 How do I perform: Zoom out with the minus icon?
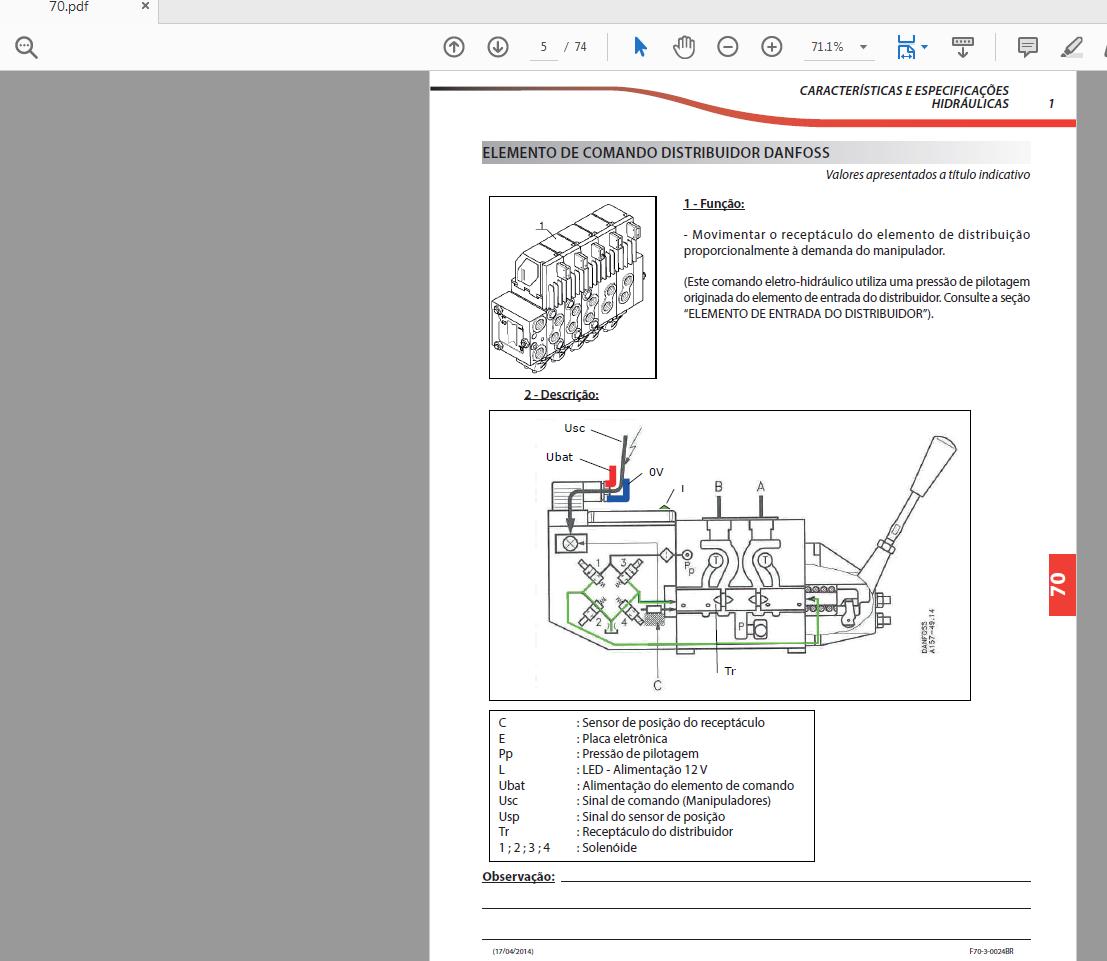click(727, 46)
